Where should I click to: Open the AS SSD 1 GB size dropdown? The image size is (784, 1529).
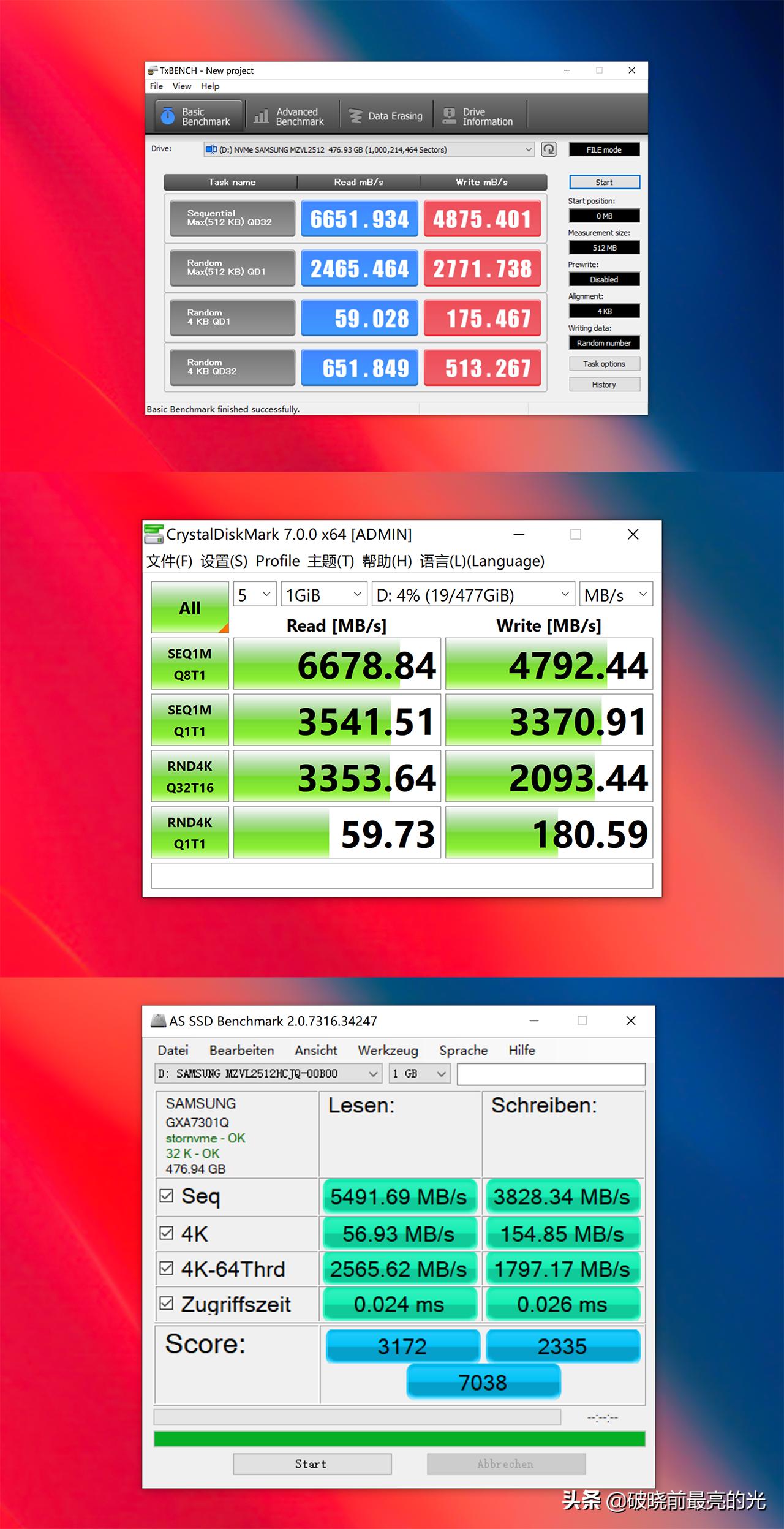tap(420, 1073)
